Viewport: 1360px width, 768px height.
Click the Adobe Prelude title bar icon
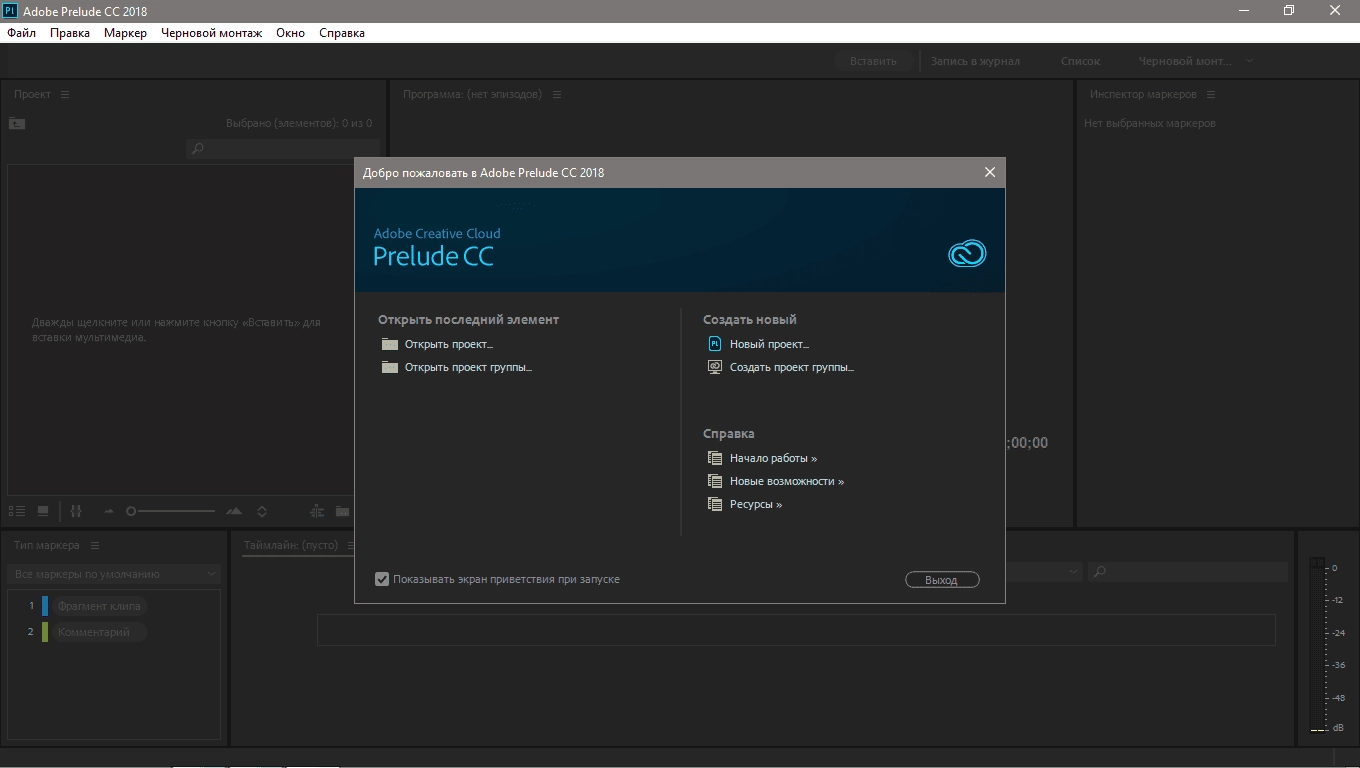point(10,11)
